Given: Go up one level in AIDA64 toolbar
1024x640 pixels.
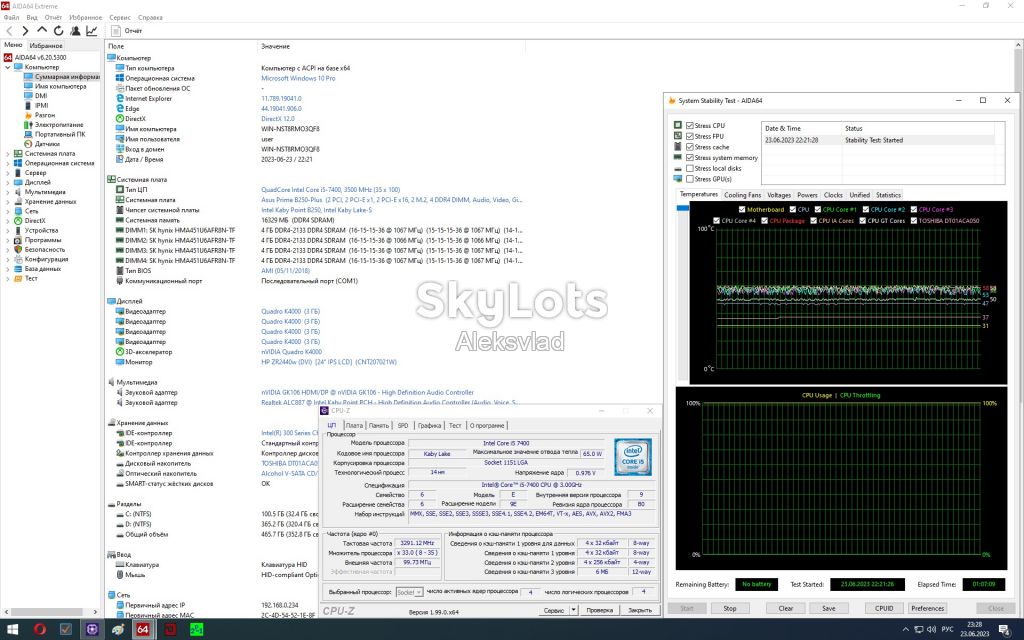Looking at the screenshot, I should click(x=42, y=30).
